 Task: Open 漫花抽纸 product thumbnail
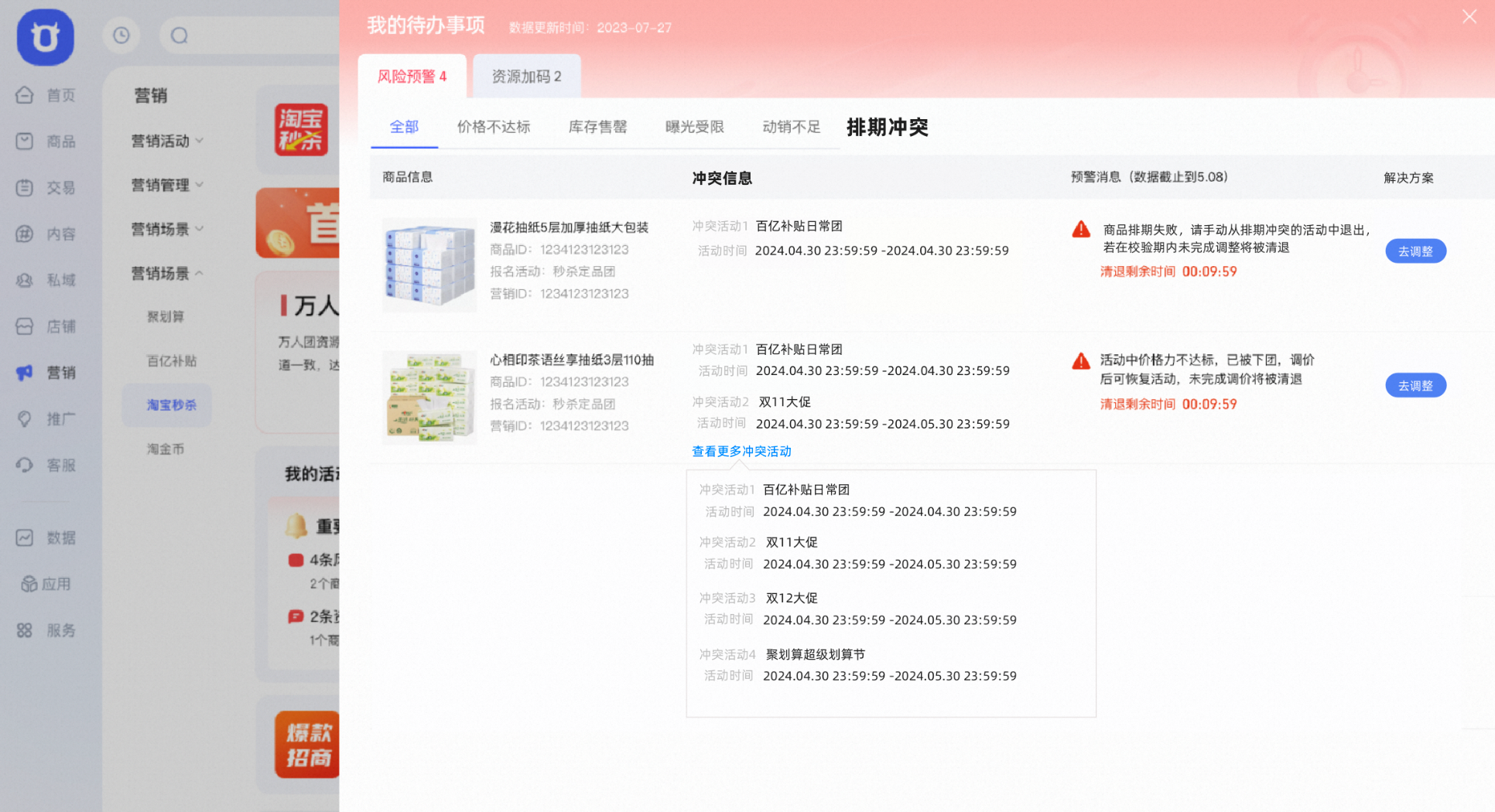click(x=429, y=265)
